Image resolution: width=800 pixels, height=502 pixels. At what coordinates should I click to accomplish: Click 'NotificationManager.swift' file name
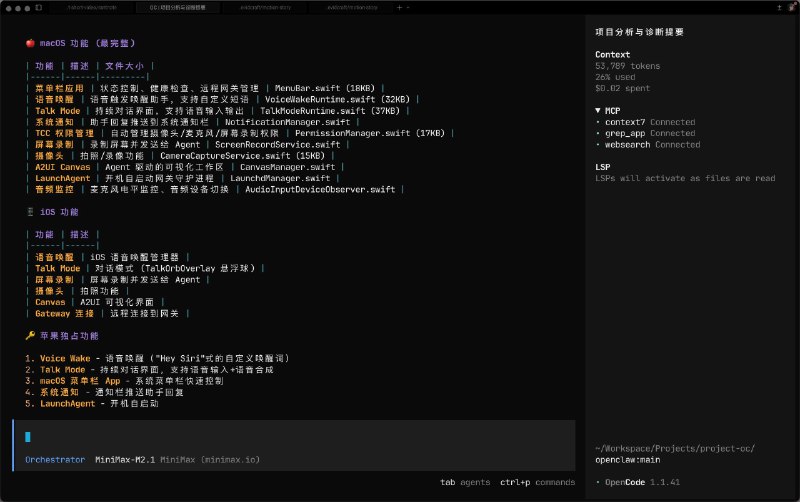click(x=287, y=122)
